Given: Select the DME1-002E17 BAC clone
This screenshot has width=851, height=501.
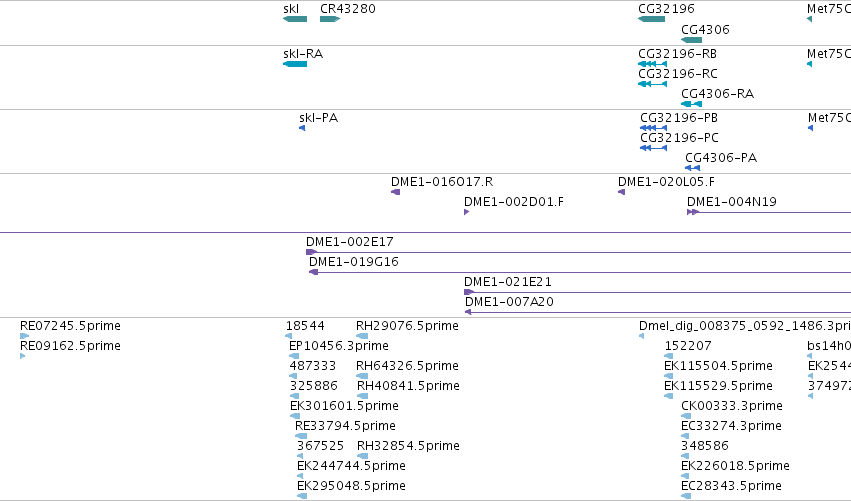Looking at the screenshot, I should pos(578,252).
